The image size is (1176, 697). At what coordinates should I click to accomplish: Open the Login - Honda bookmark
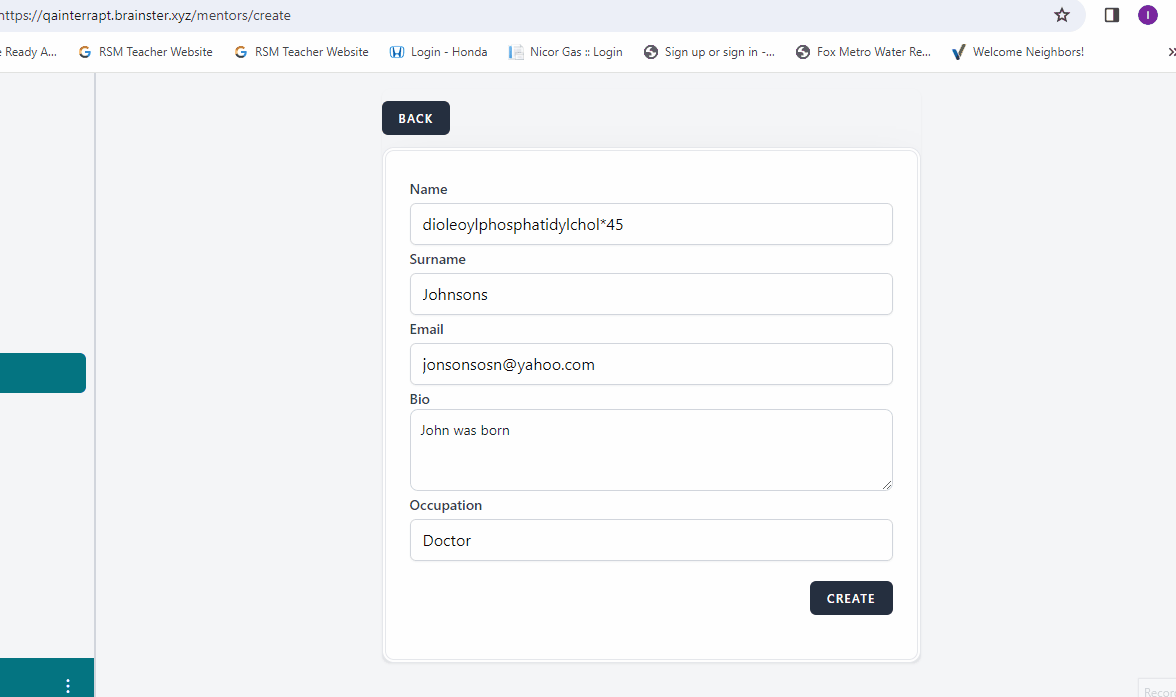click(x=438, y=52)
